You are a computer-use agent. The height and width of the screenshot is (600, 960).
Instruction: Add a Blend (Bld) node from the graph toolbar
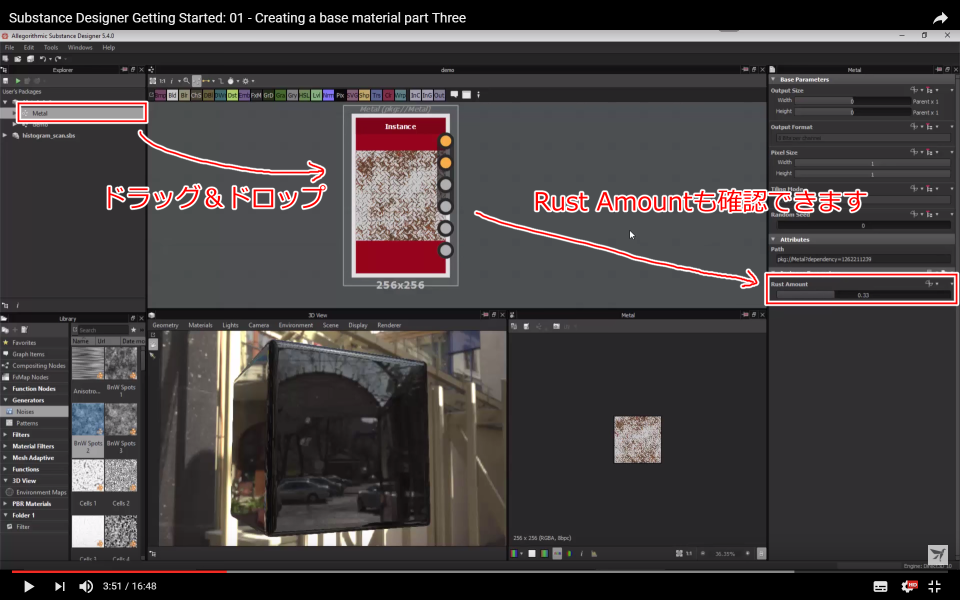tap(172, 96)
